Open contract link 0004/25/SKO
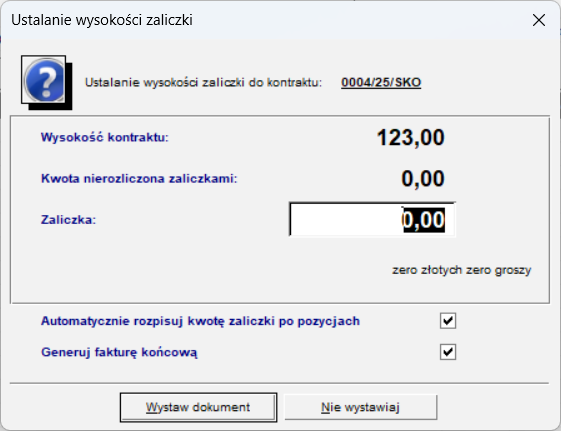 (381, 83)
